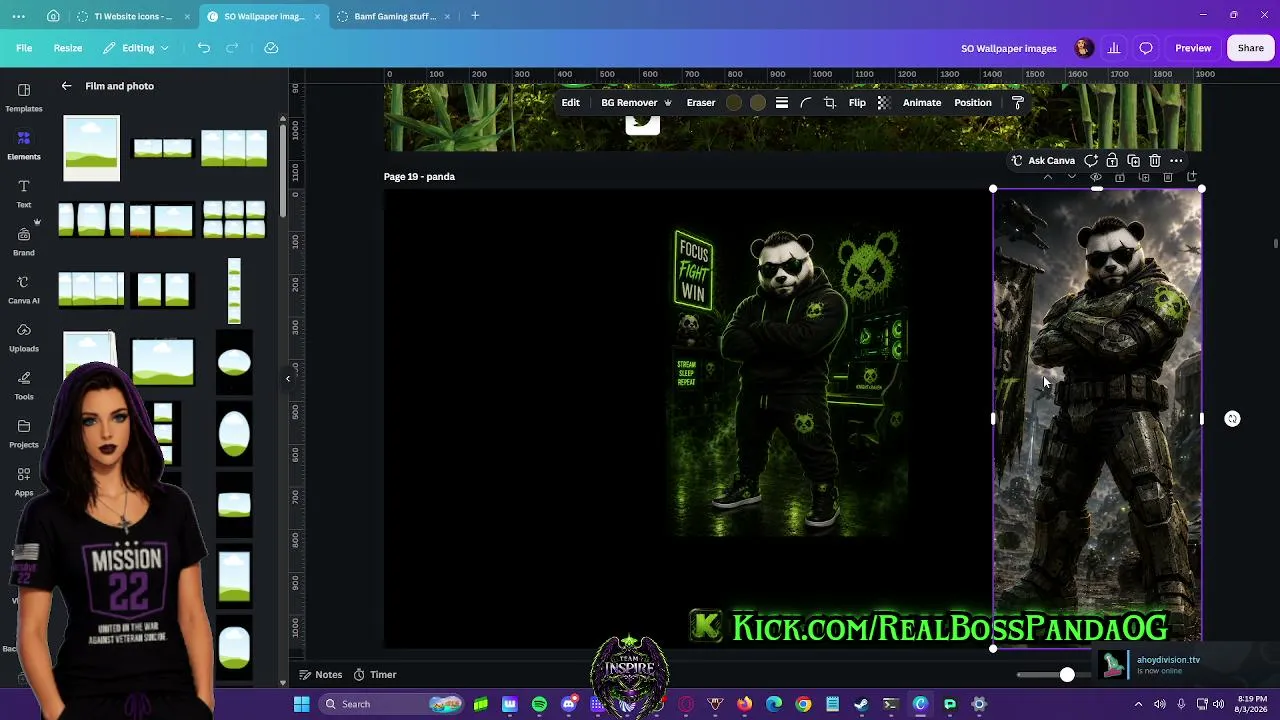Open the border style (line weight) options
This screenshot has width=1280, height=720.
(x=782, y=103)
